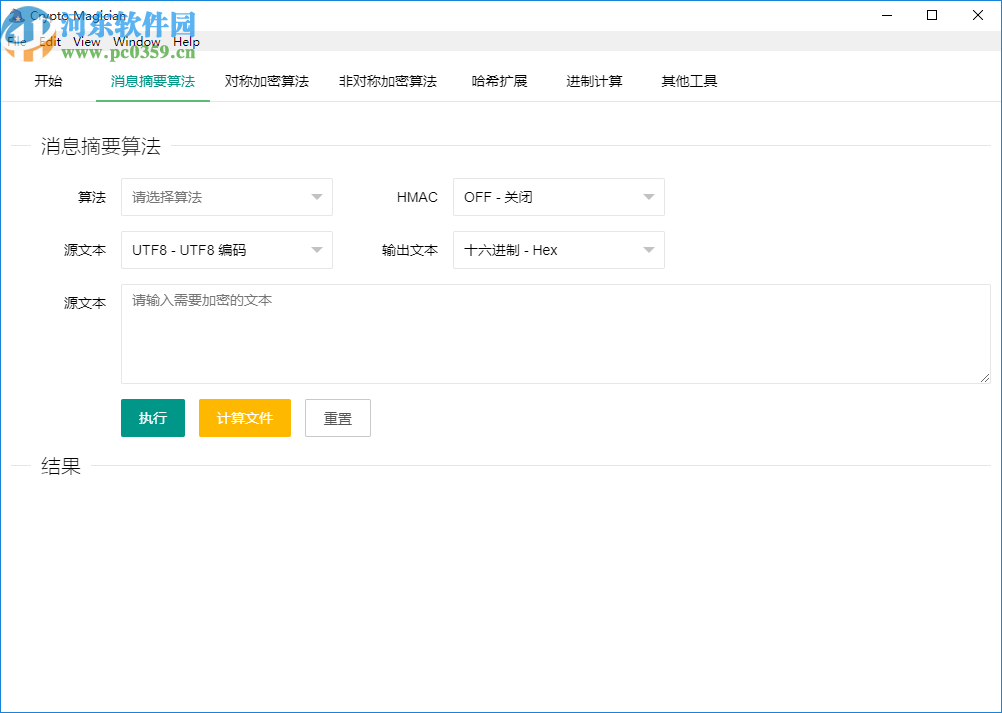The width and height of the screenshot is (1002, 713).
Task: Reset the form using the 重置 button
Action: click(337, 417)
